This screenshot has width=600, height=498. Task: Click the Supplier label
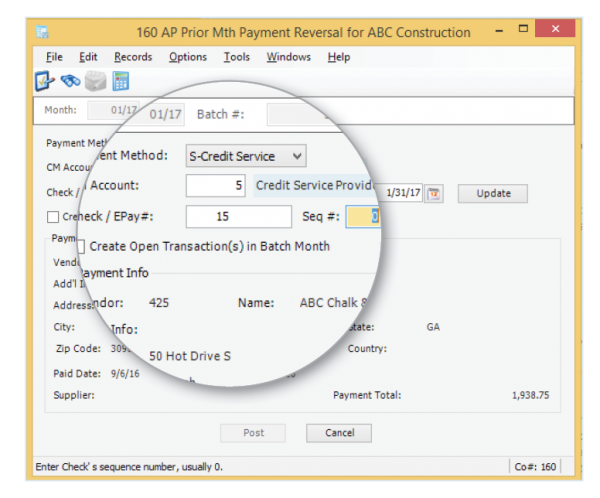coord(74,395)
